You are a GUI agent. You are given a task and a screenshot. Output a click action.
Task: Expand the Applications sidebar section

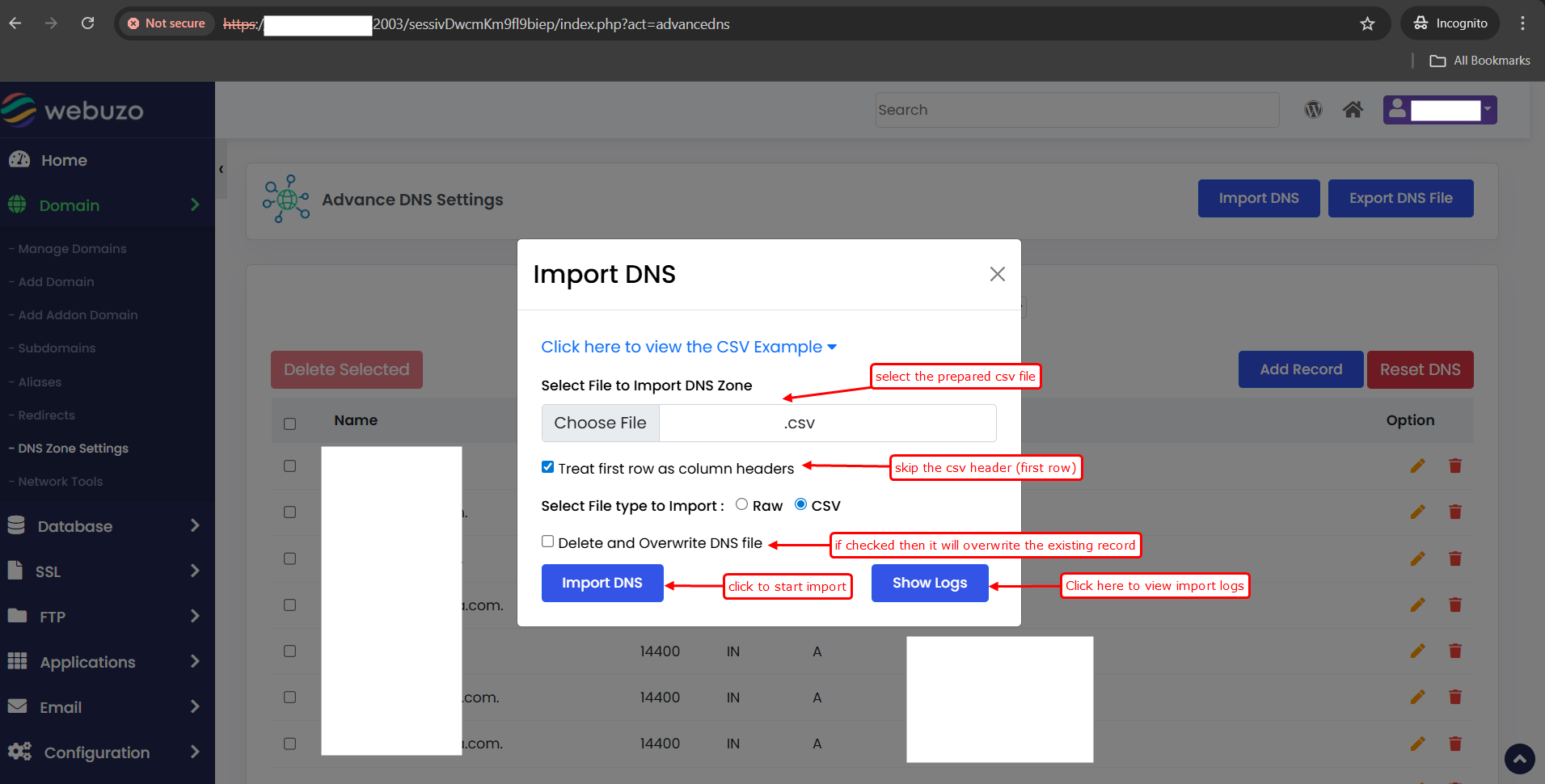pyautogui.click(x=108, y=662)
